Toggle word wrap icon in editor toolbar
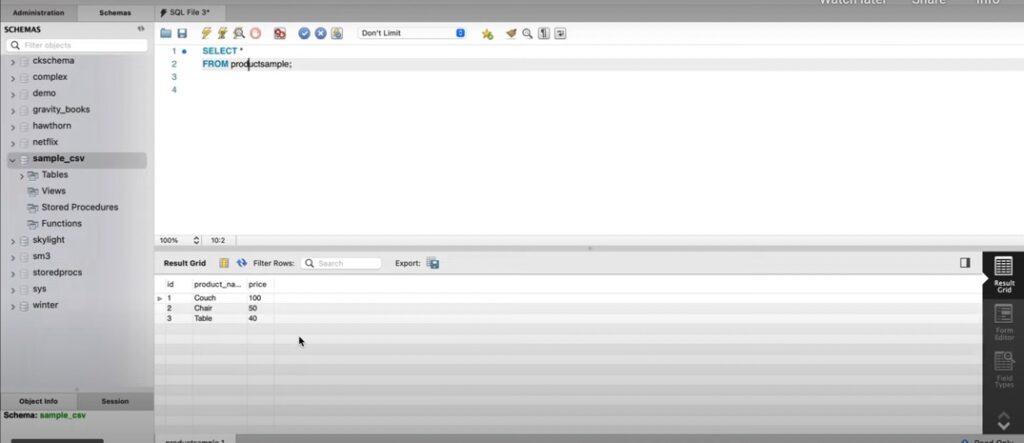Screen dimensions: 1024x443 pyautogui.click(x=560, y=33)
